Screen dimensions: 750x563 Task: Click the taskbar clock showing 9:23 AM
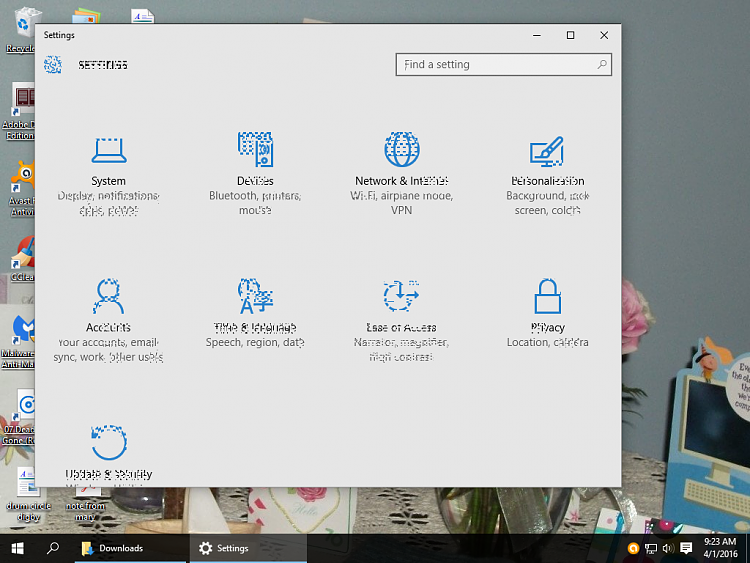coord(719,548)
